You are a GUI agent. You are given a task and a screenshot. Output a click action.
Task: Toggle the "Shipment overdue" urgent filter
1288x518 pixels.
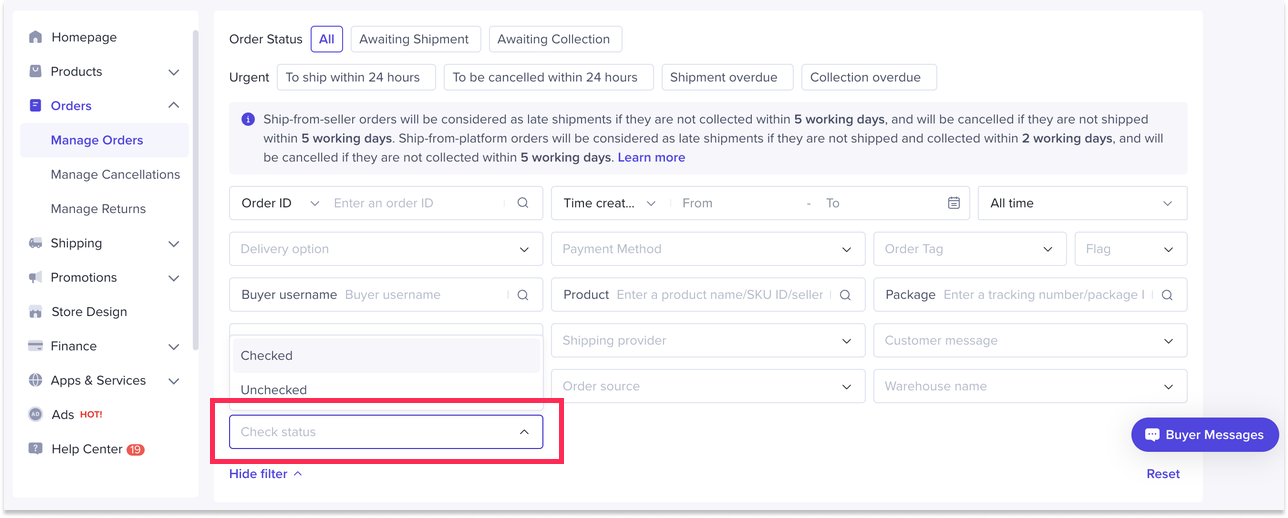[x=726, y=77]
